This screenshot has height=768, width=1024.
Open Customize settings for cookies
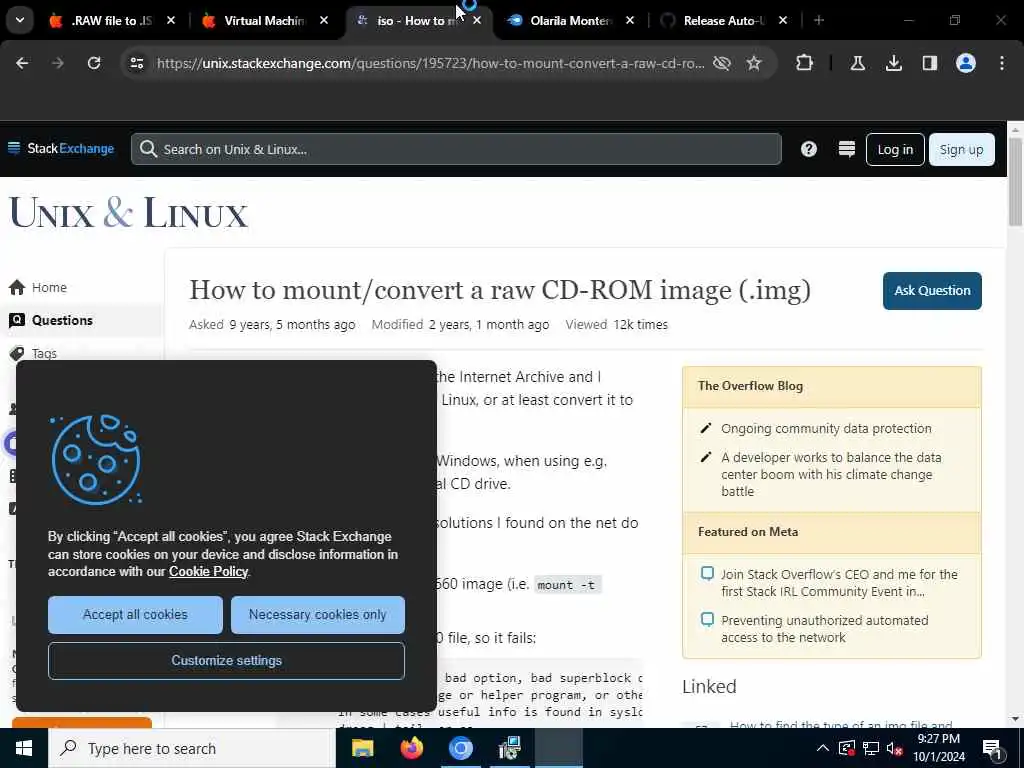click(x=226, y=660)
